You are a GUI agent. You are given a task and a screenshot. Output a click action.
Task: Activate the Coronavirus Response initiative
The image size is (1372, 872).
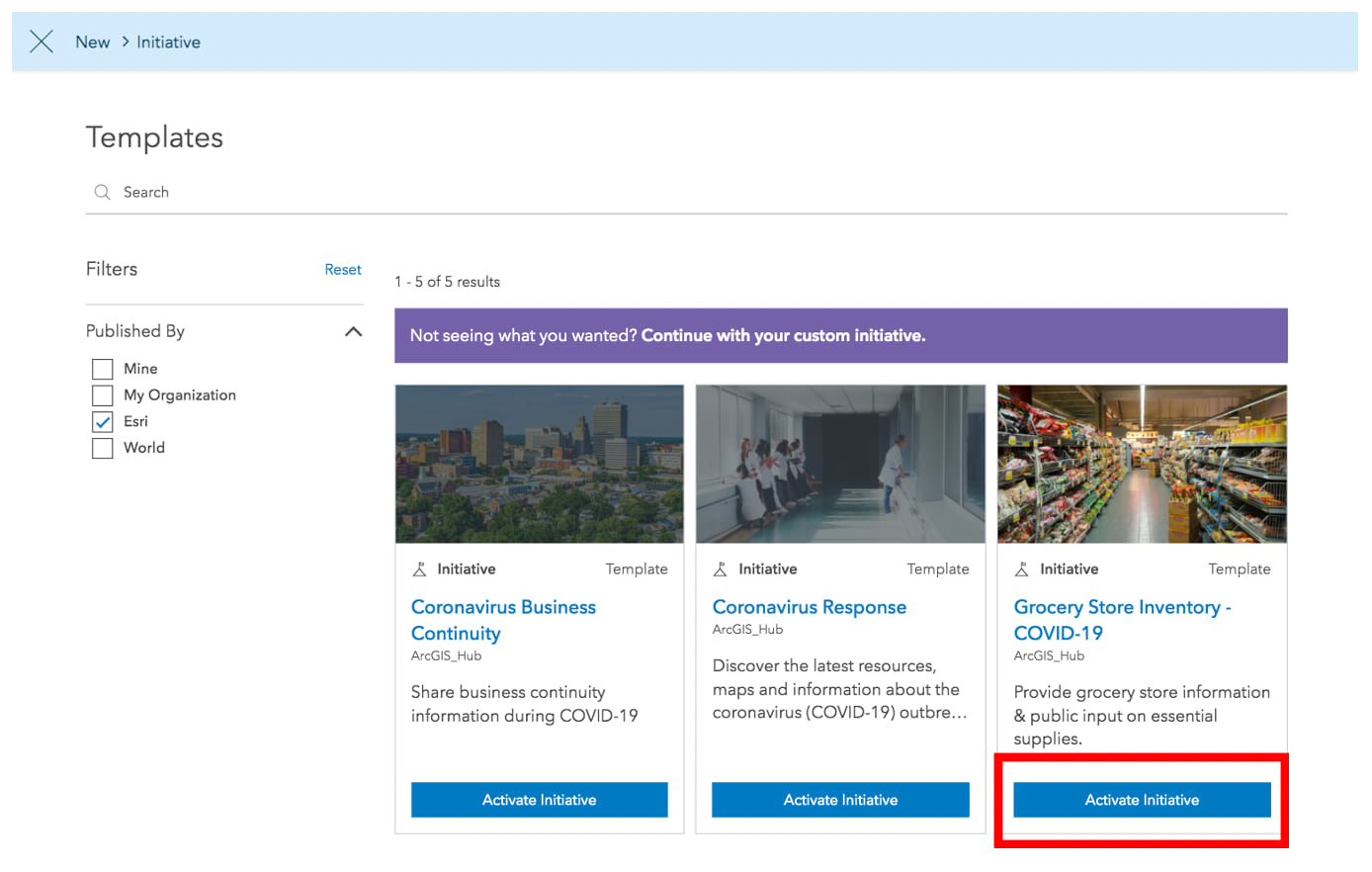coord(840,800)
